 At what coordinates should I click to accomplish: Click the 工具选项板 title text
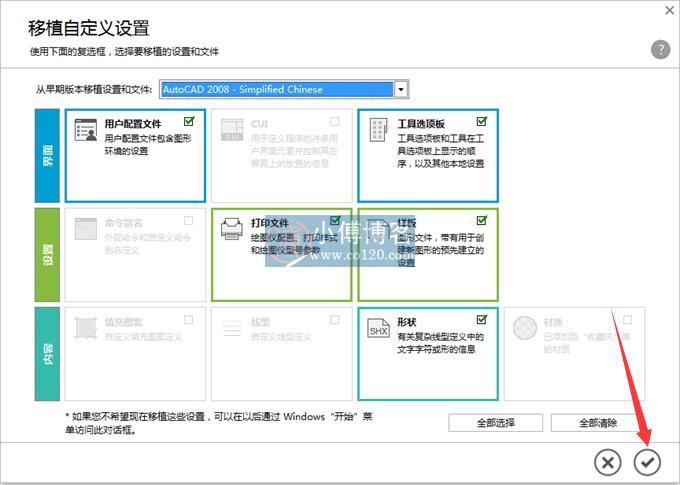[x=421, y=124]
